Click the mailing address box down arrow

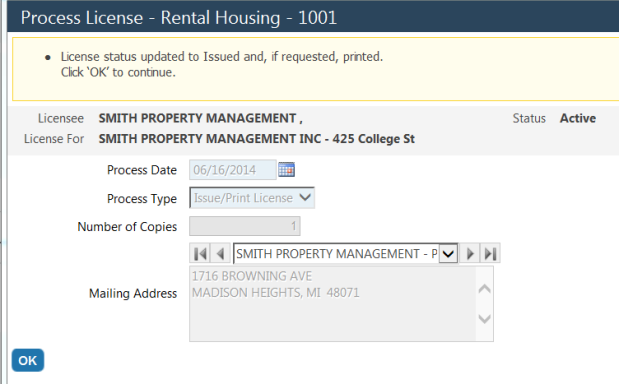click(x=484, y=318)
